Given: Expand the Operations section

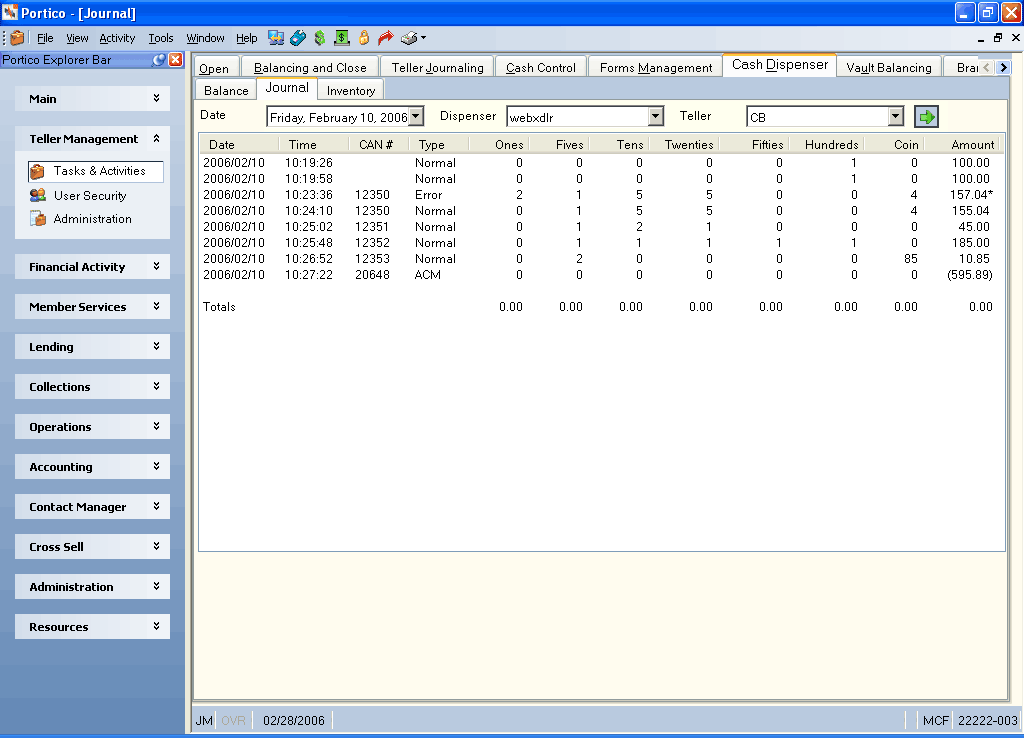Looking at the screenshot, I should 93,426.
